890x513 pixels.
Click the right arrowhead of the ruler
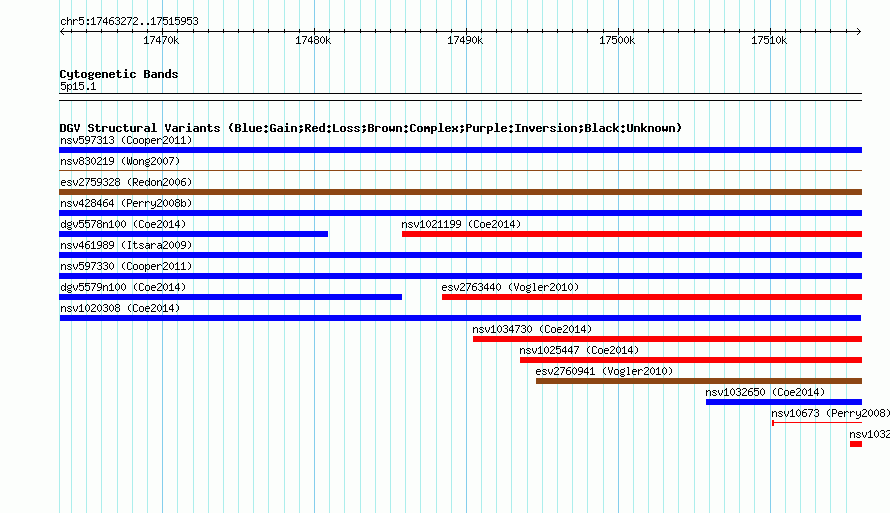pyautogui.click(x=859, y=31)
